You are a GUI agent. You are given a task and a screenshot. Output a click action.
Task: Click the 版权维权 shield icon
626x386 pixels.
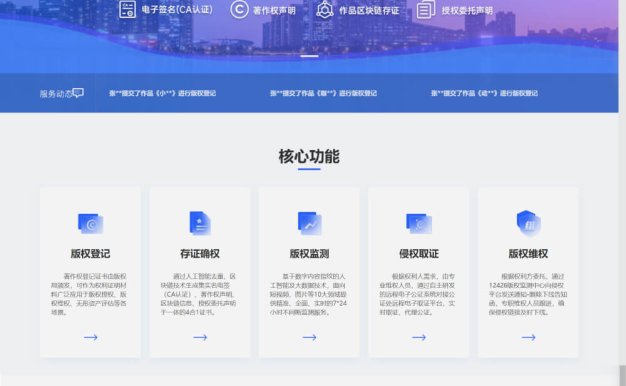528,223
